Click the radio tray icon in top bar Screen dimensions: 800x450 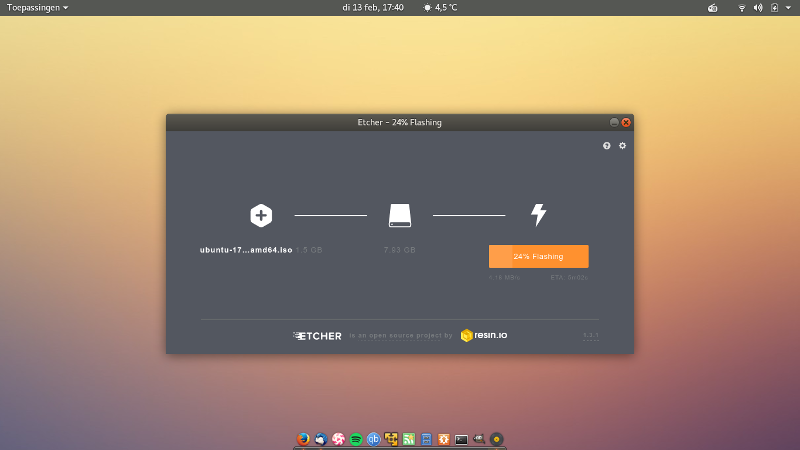pyautogui.click(x=712, y=8)
